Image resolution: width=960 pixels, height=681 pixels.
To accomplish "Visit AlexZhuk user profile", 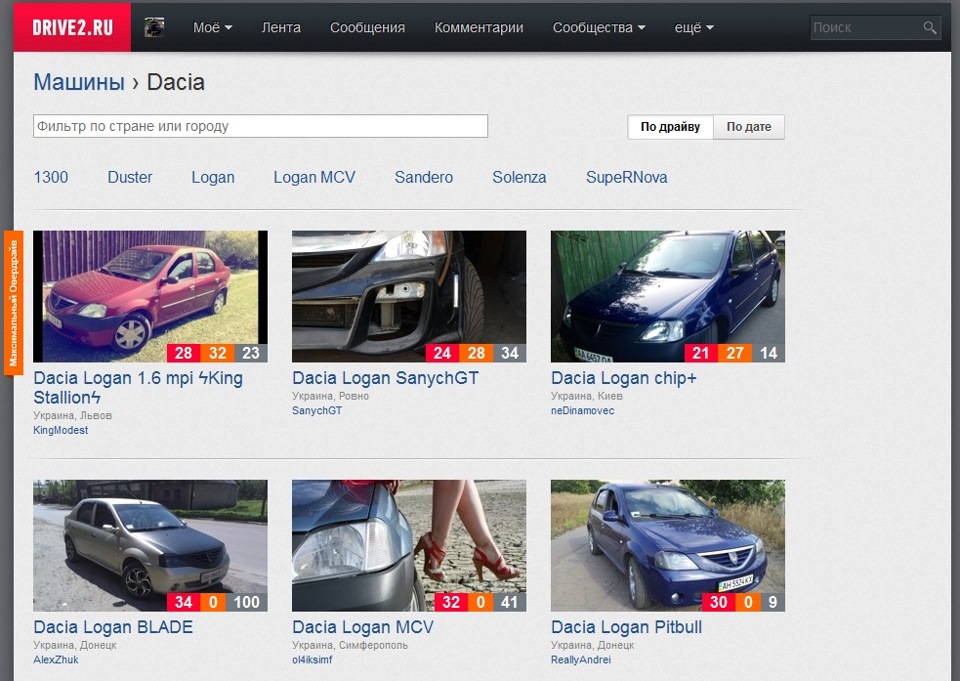I will coord(56,660).
